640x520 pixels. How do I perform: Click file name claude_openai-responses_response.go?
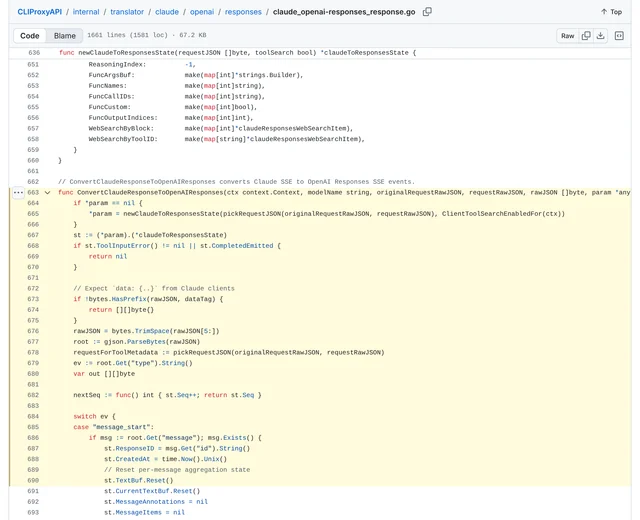[x=344, y=12]
